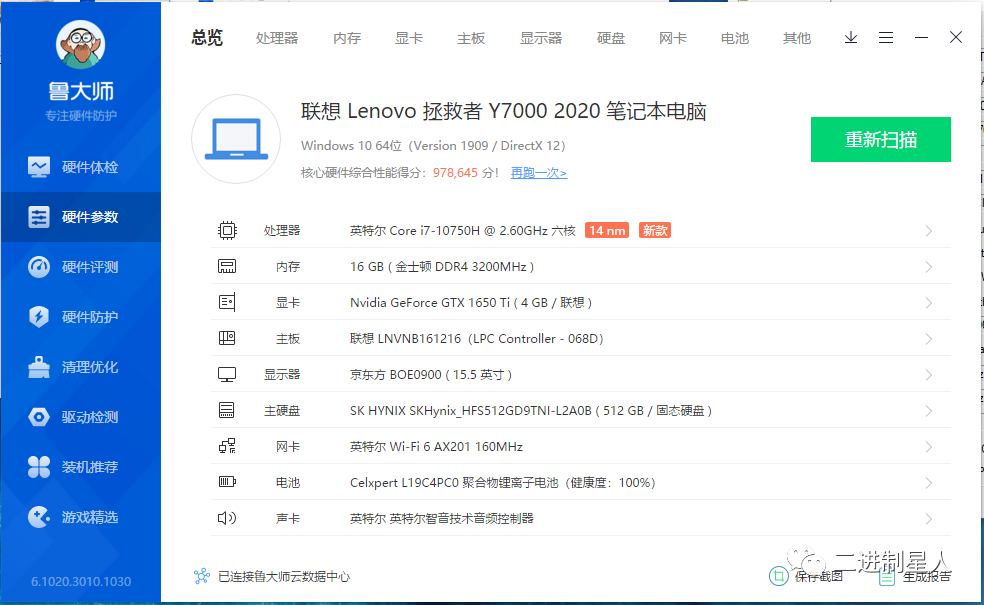The width and height of the screenshot is (984, 605).
Task: Click 生成报告 text button
Action: click(x=927, y=576)
